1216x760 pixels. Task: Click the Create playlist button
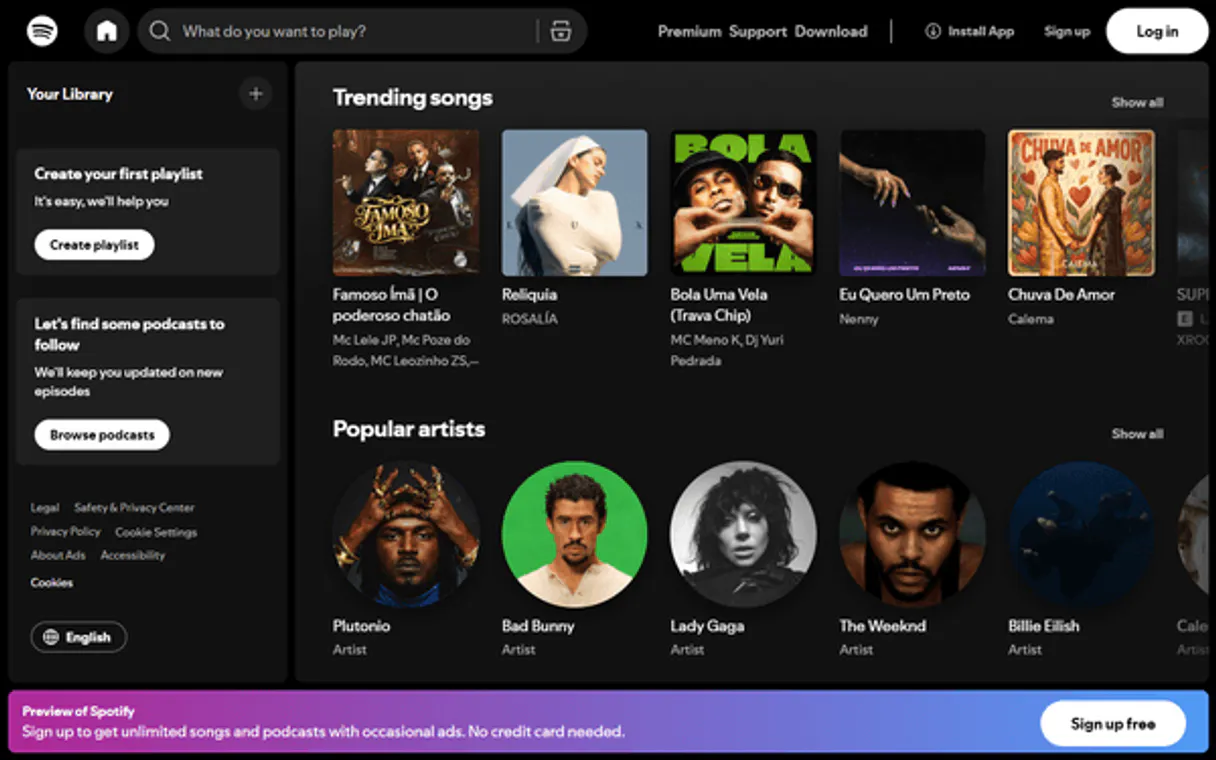click(x=93, y=244)
